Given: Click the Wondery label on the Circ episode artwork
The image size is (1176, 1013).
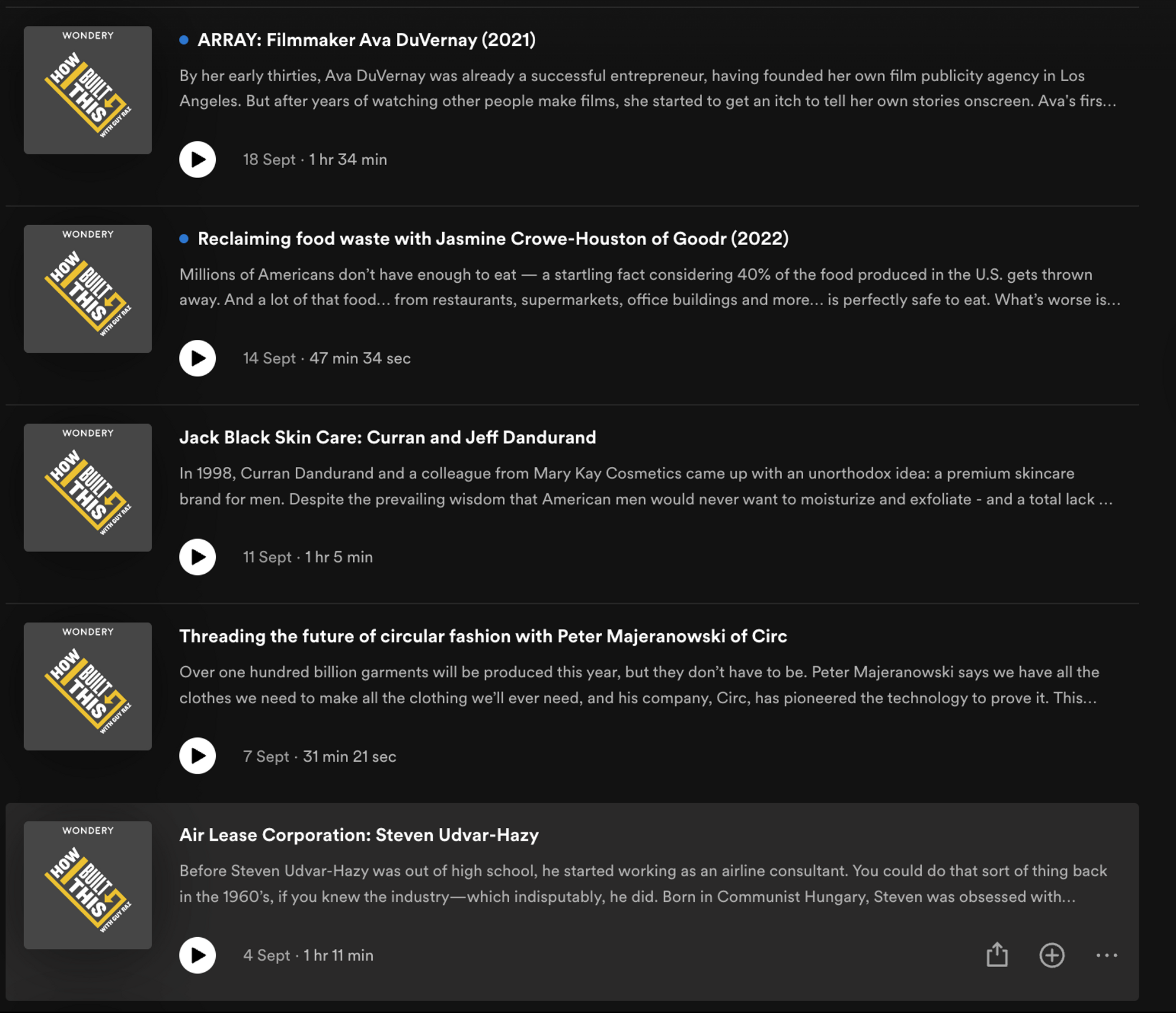Looking at the screenshot, I should pos(87,631).
